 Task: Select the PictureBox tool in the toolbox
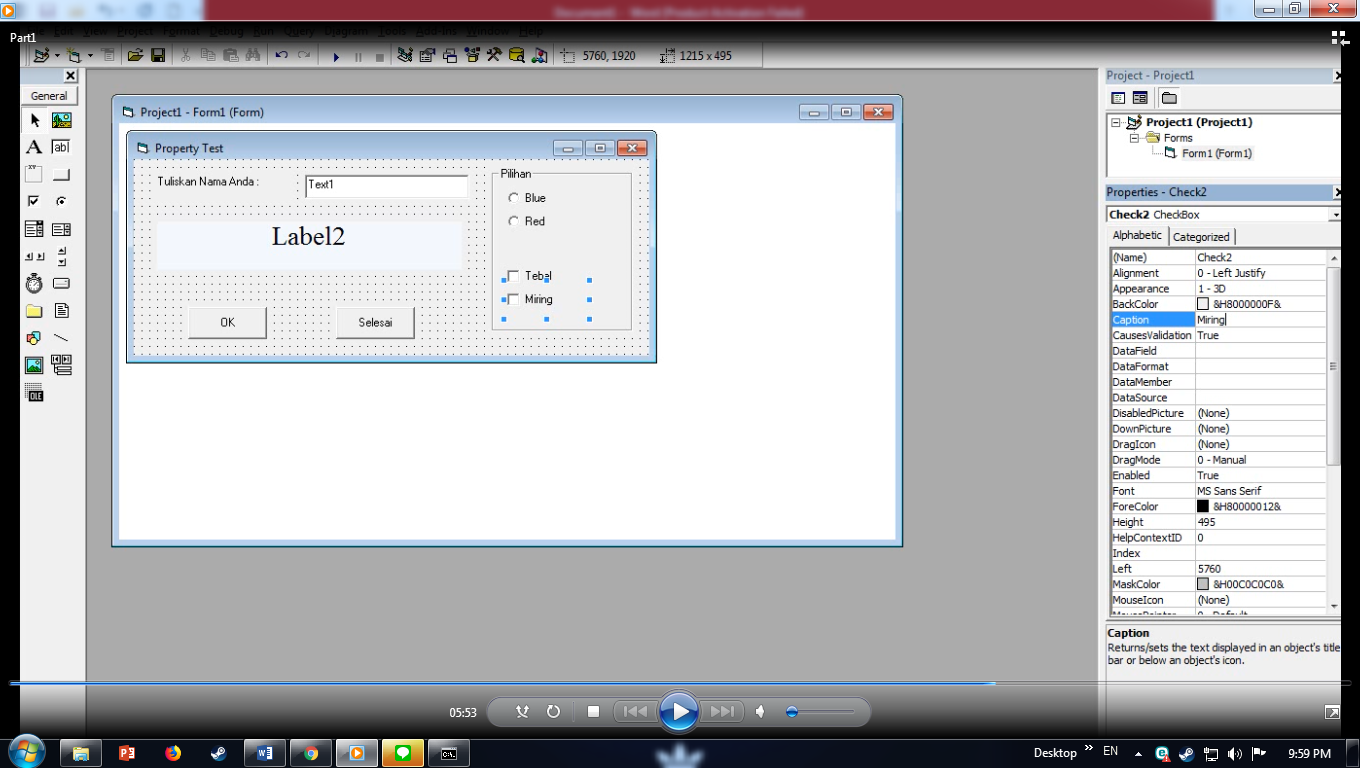coord(61,120)
